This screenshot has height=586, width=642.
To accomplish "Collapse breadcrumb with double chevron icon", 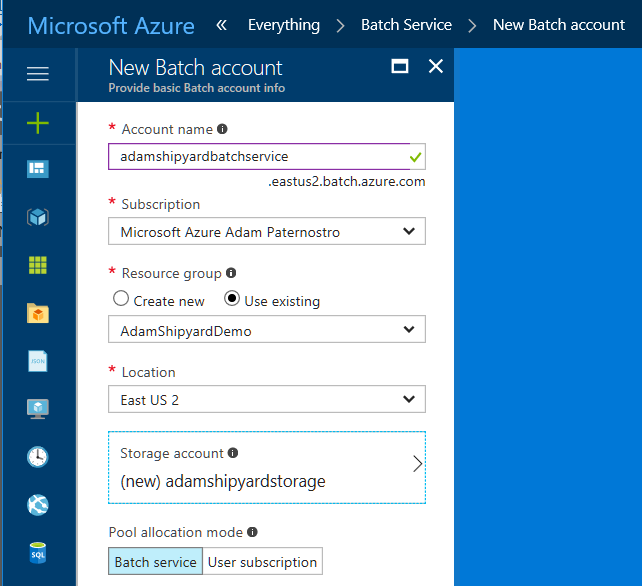I will 221,25.
